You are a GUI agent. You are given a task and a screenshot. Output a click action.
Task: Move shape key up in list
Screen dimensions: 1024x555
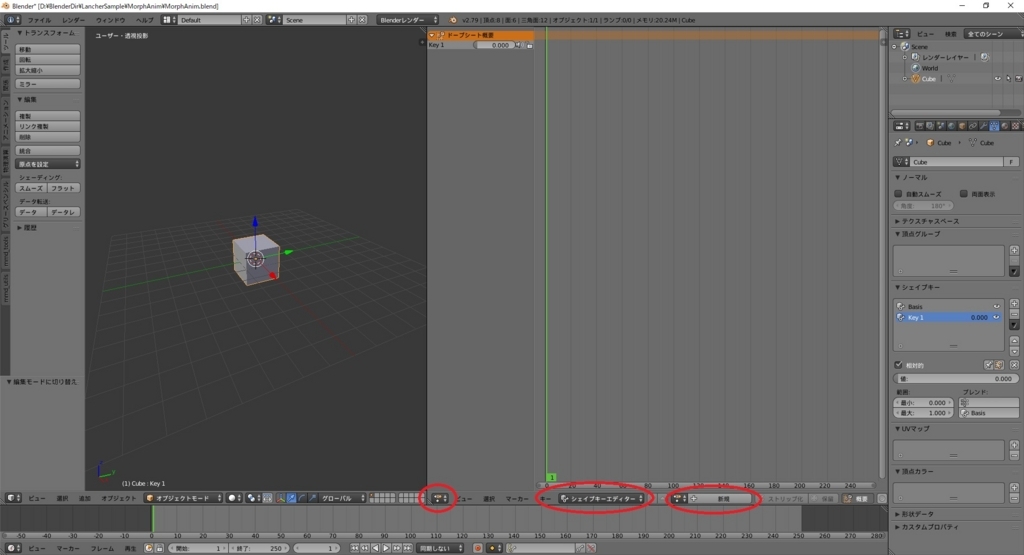coord(1014,341)
